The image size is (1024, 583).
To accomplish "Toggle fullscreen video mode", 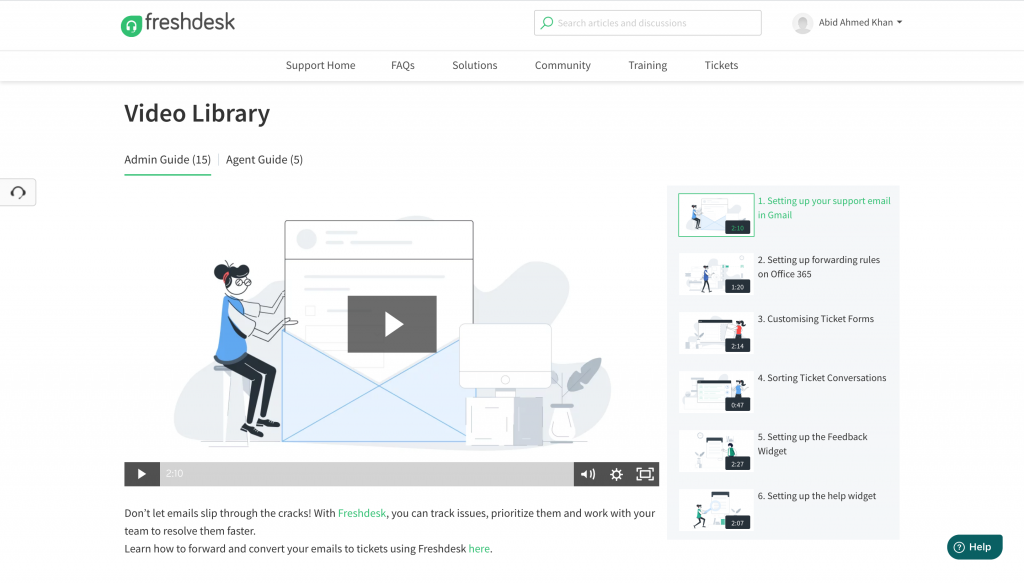I will click(x=645, y=474).
